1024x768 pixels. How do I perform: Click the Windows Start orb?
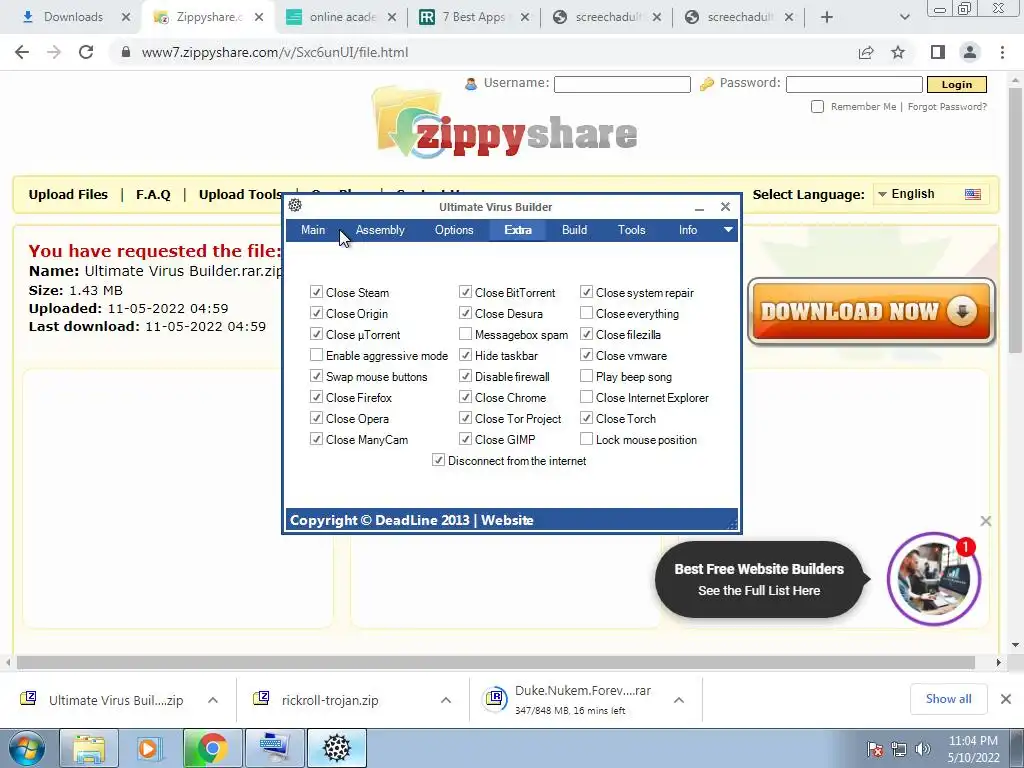tap(27, 748)
